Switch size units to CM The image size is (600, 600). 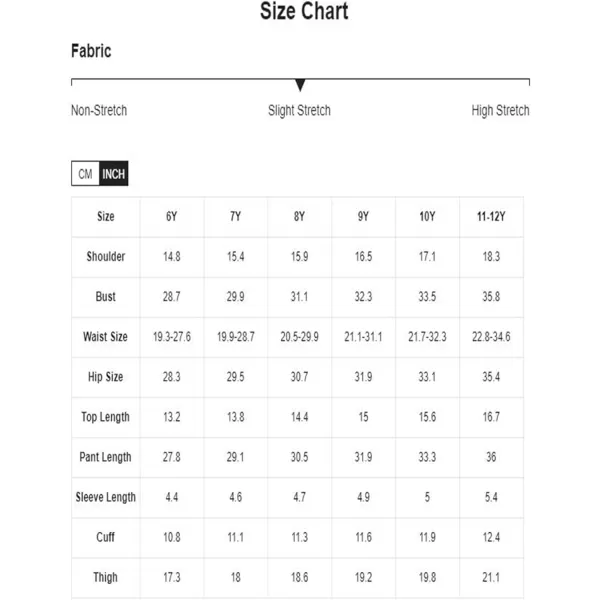(85, 174)
